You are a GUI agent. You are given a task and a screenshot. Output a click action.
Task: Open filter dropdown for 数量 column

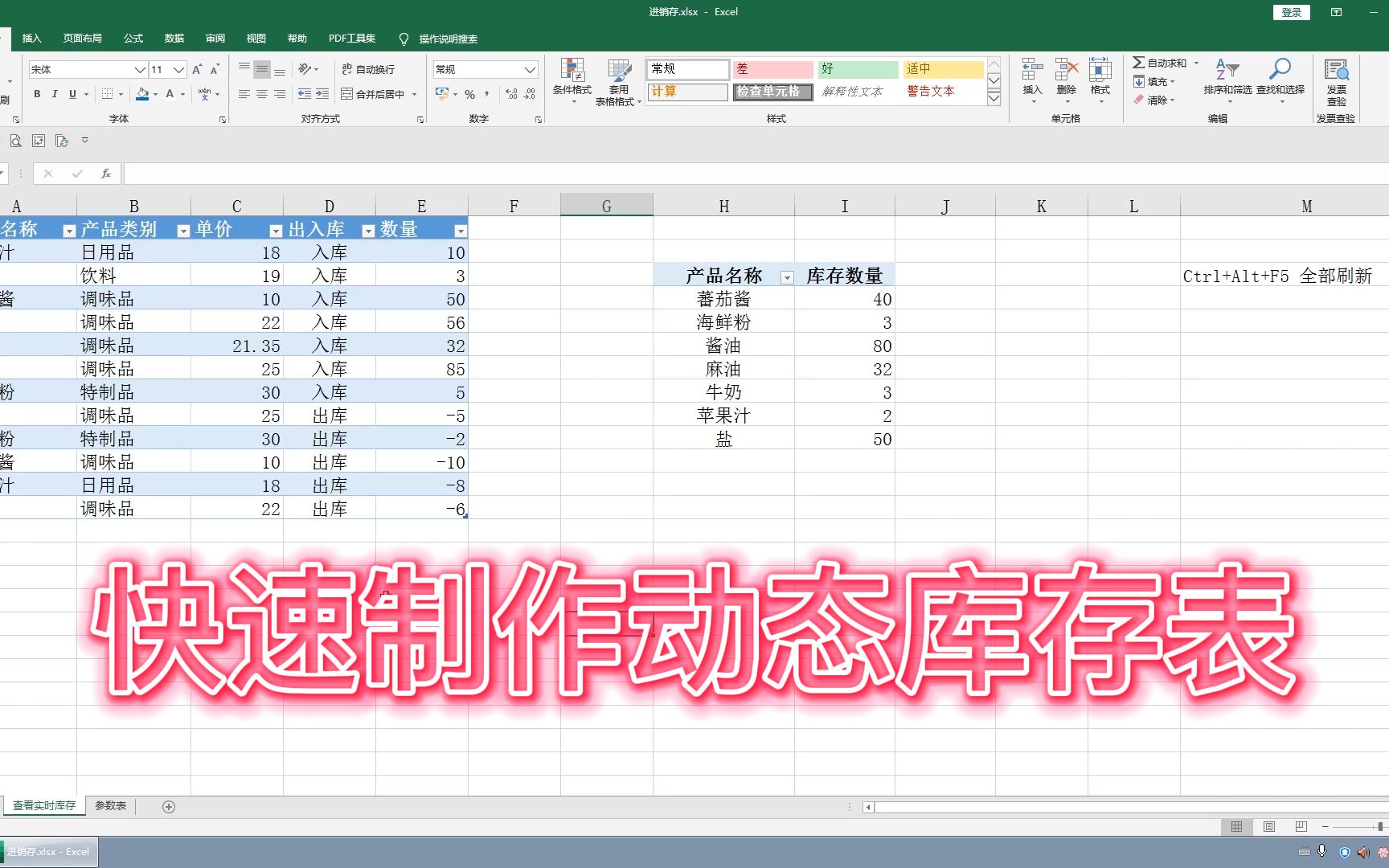pyautogui.click(x=461, y=231)
